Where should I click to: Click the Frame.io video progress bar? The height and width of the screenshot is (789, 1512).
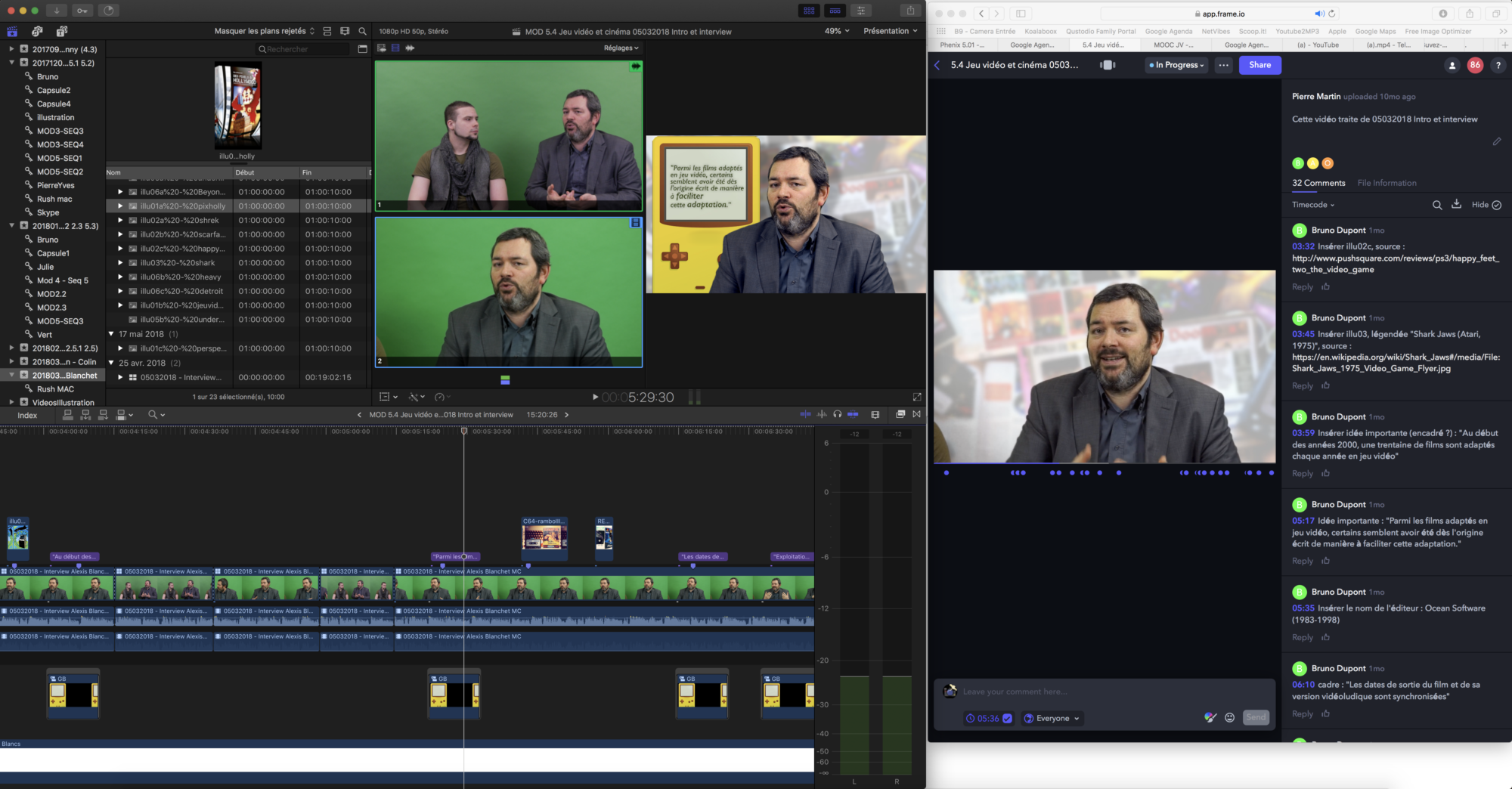[1105, 463]
